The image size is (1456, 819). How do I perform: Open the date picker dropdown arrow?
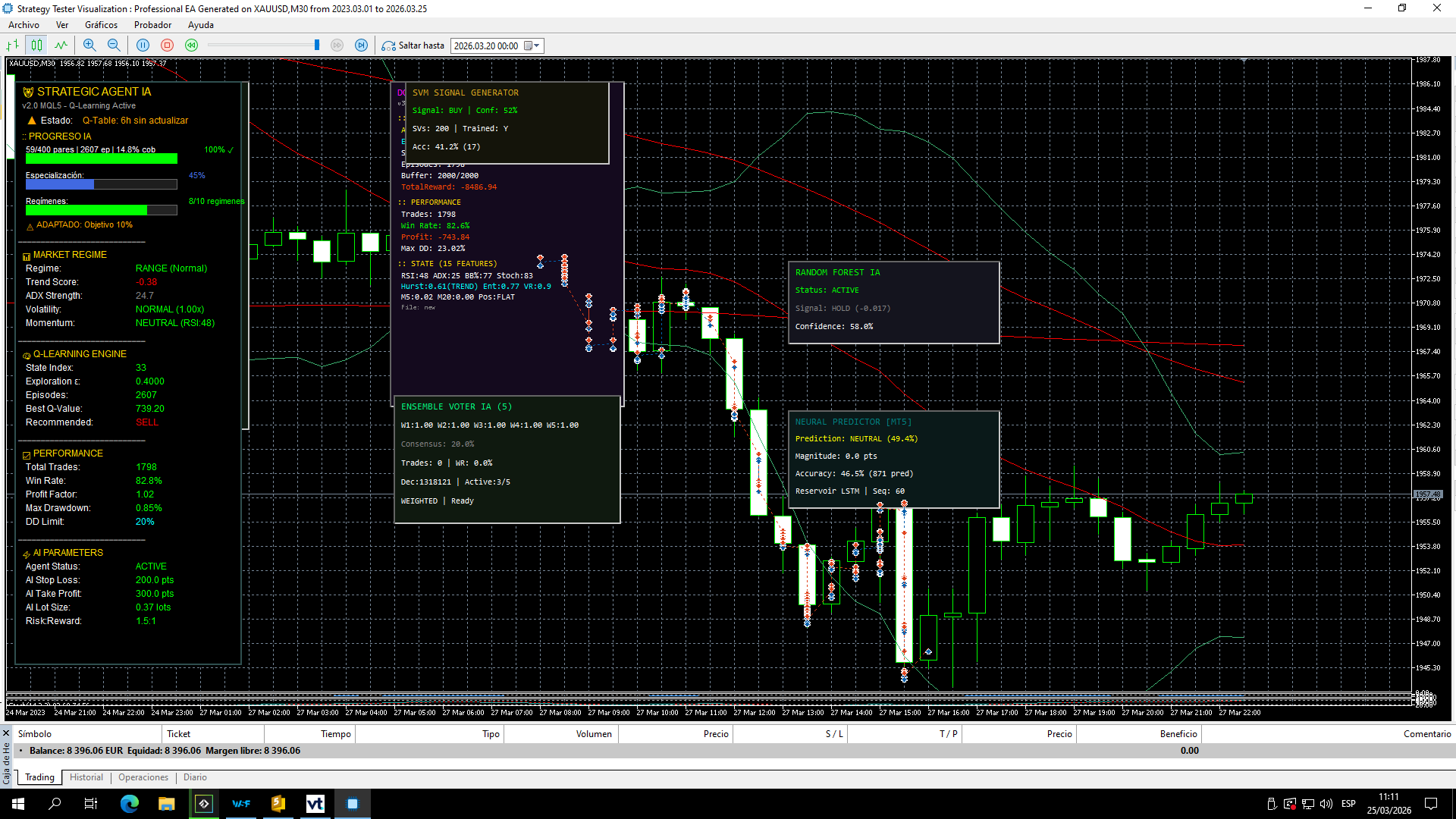tap(537, 45)
